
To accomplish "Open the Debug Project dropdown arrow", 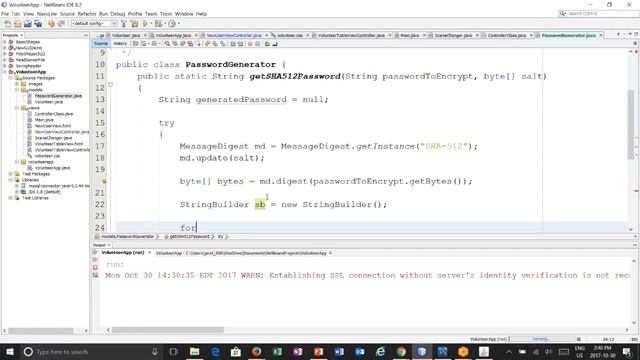I will [164, 24].
